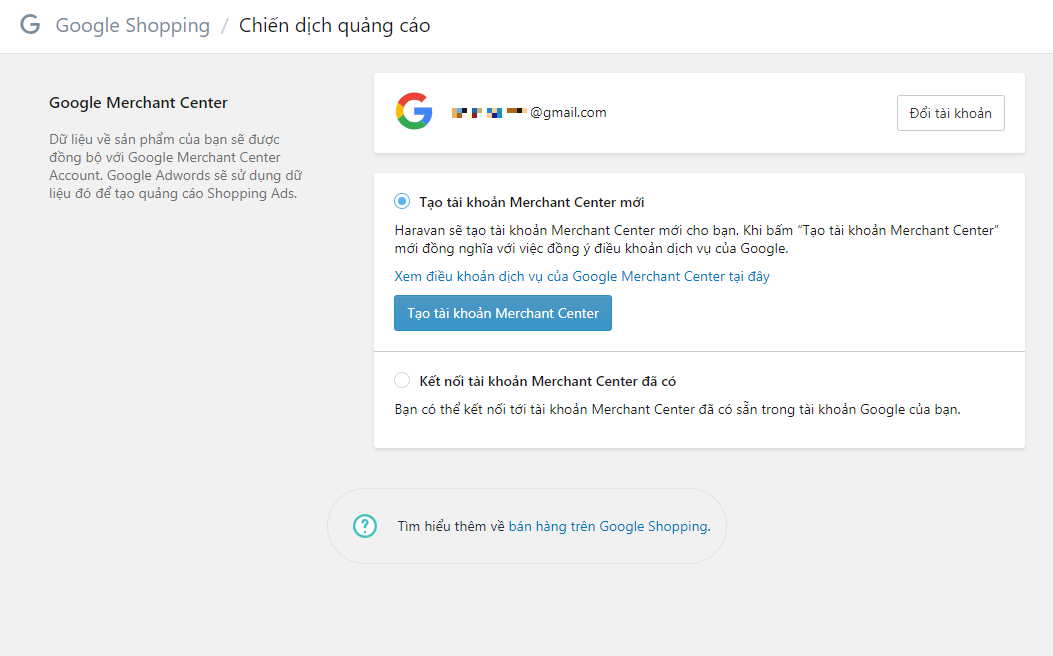1053x656 pixels.
Task: Click the gray Google G header icon
Action: pos(30,25)
